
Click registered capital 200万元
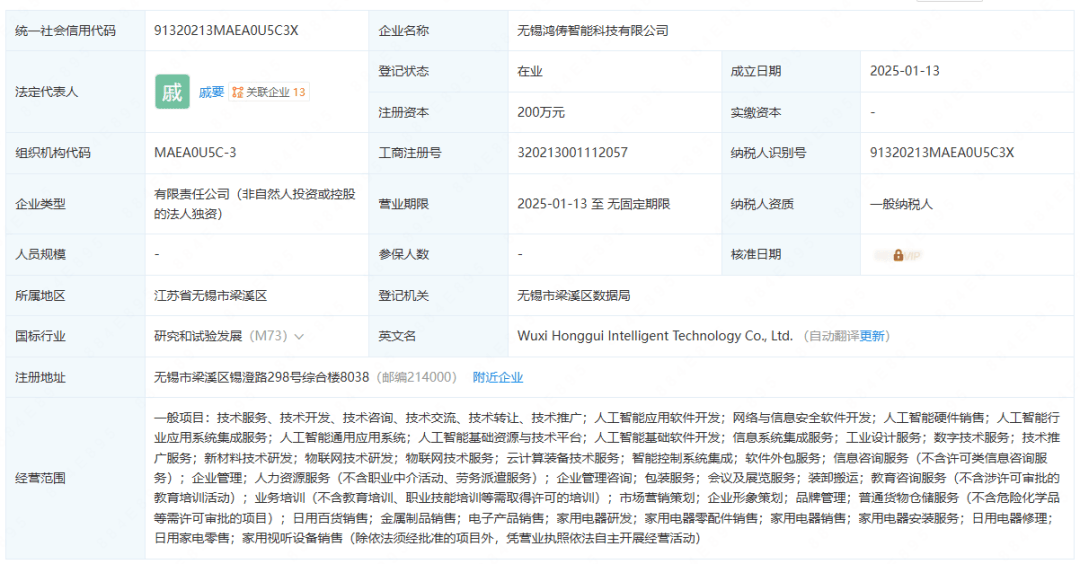click(541, 112)
